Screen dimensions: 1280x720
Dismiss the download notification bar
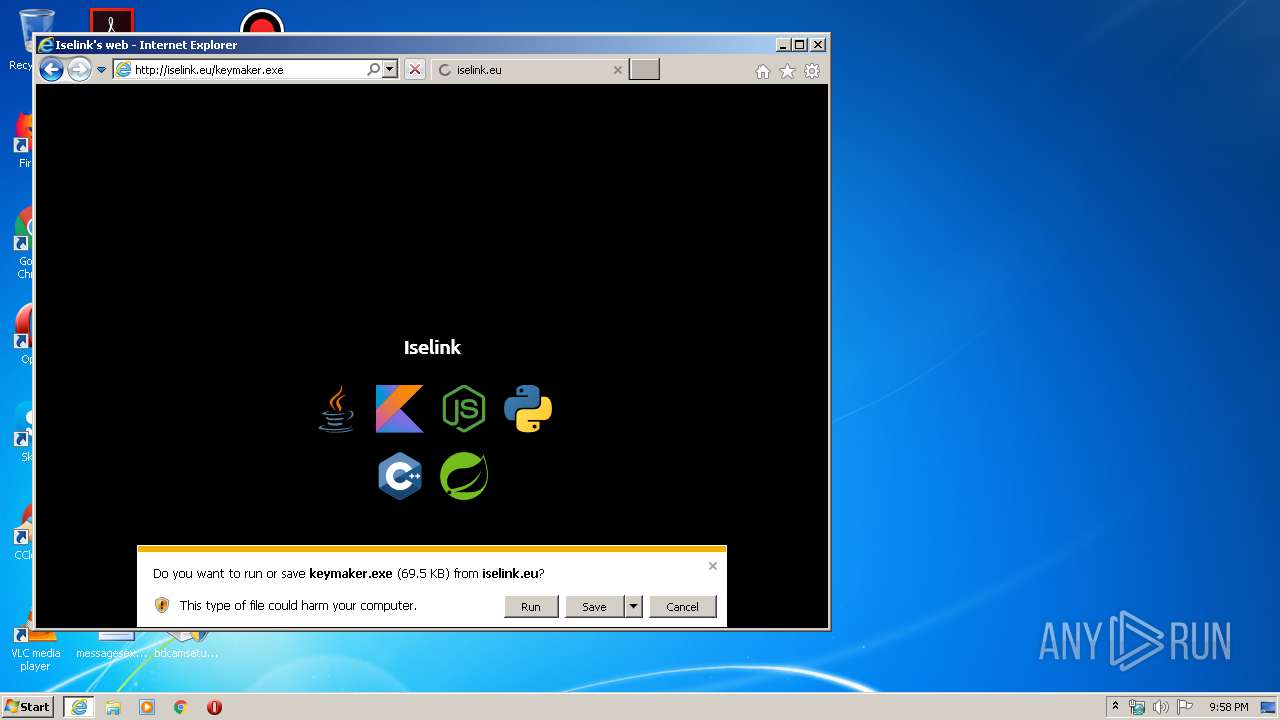tap(713, 566)
